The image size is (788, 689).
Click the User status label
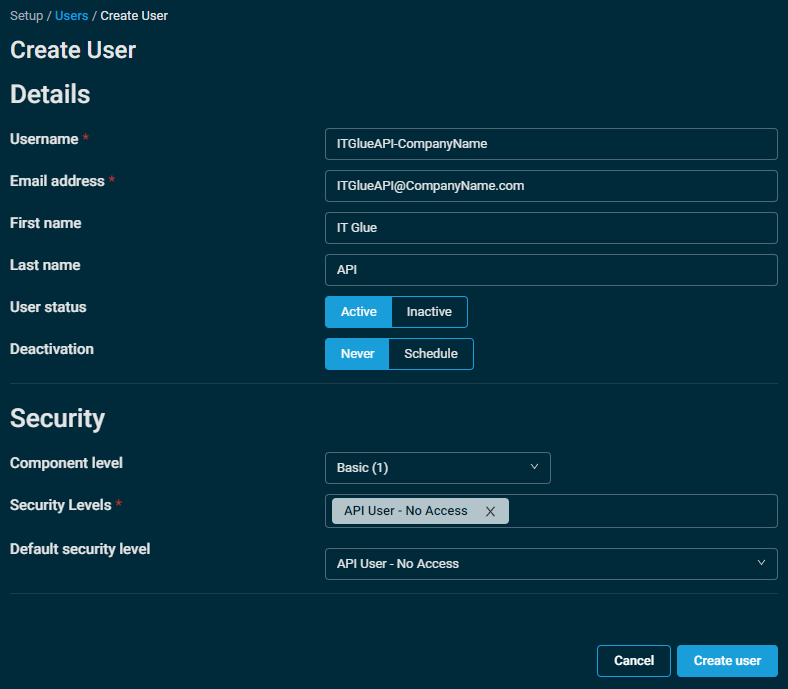point(48,307)
